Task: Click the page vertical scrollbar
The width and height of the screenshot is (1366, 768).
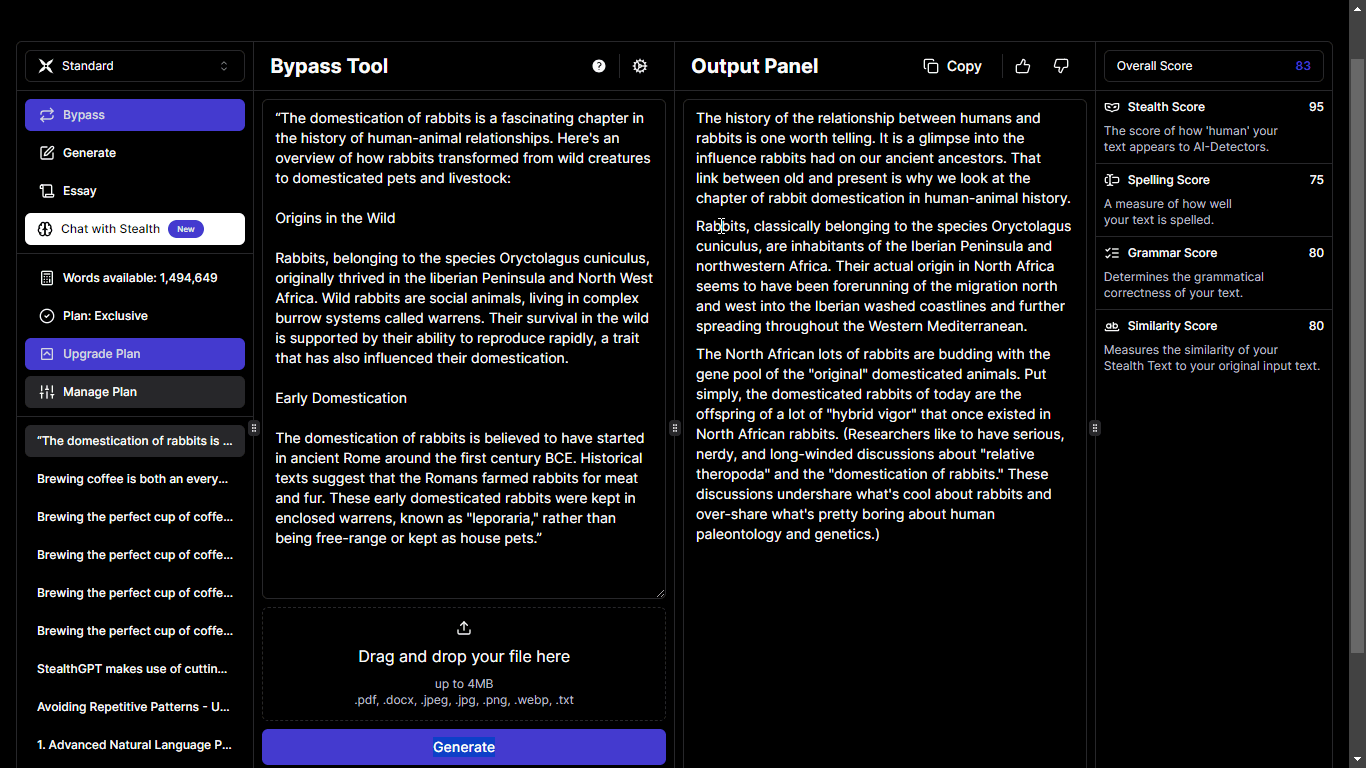Action: click(x=1357, y=350)
